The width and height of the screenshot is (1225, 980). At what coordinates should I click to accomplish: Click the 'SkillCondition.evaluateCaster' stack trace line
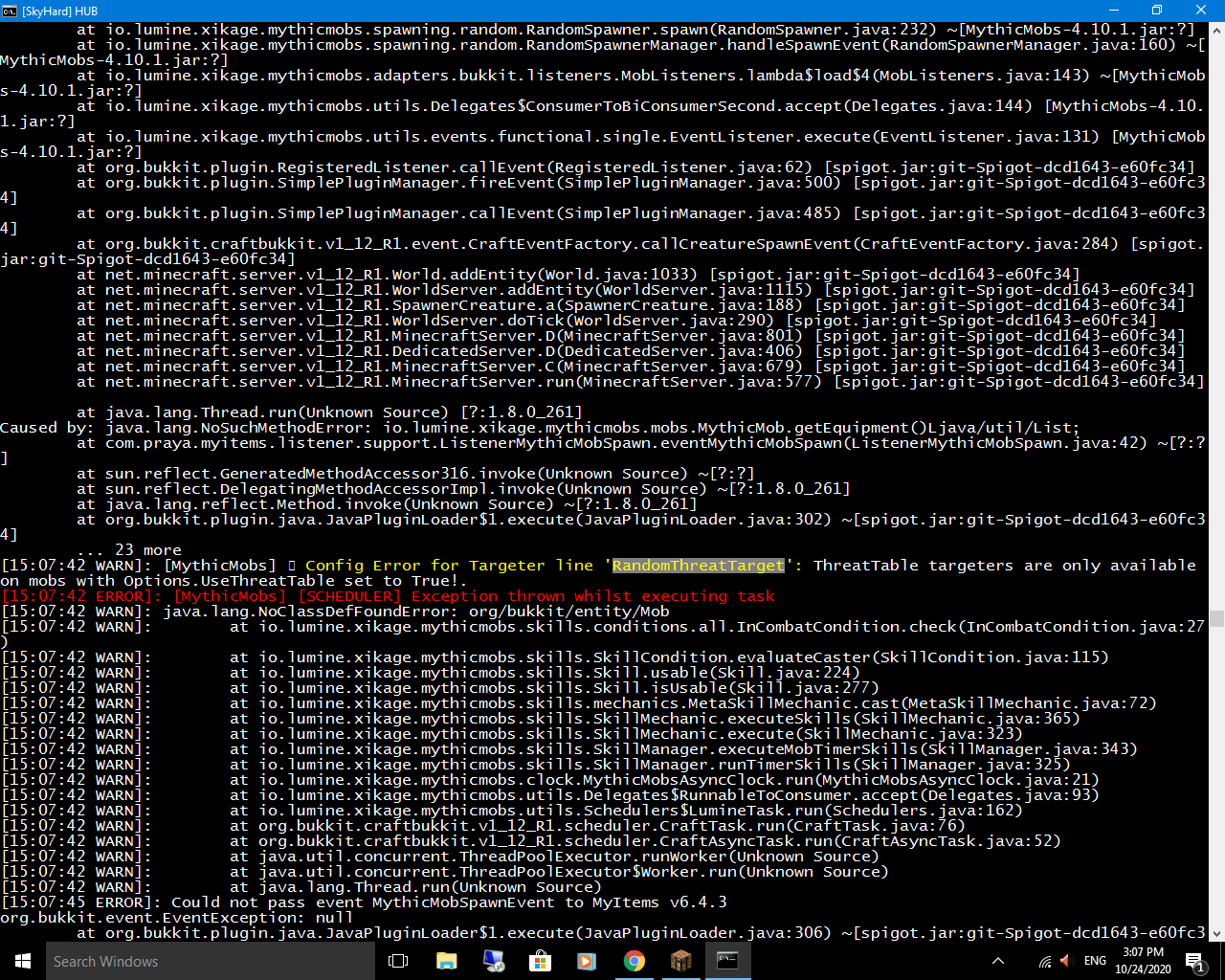[x=554, y=657]
